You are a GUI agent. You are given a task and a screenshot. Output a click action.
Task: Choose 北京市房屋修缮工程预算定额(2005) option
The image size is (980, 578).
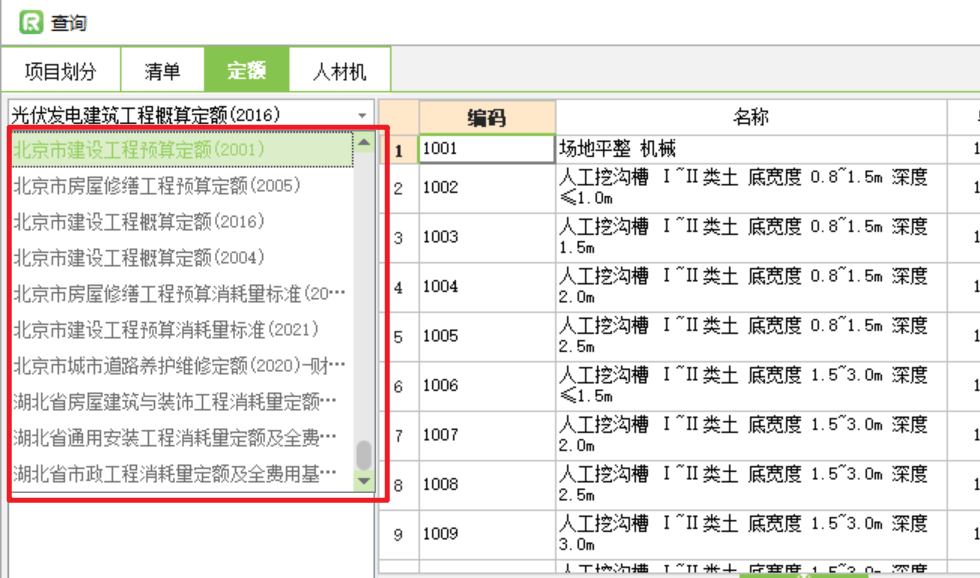pyautogui.click(x=157, y=185)
